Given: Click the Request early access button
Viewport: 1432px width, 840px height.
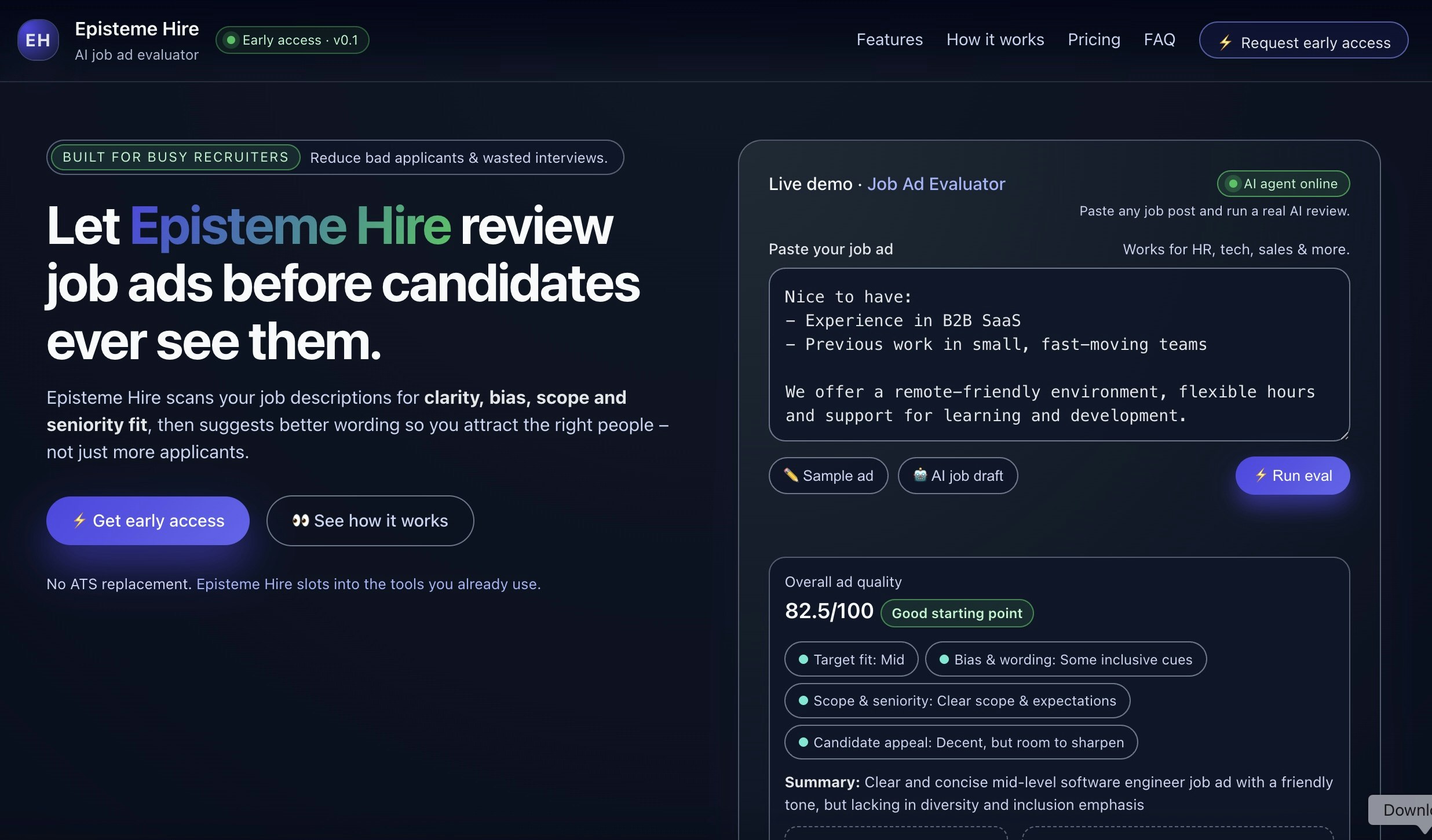Looking at the screenshot, I should [x=1303, y=41].
